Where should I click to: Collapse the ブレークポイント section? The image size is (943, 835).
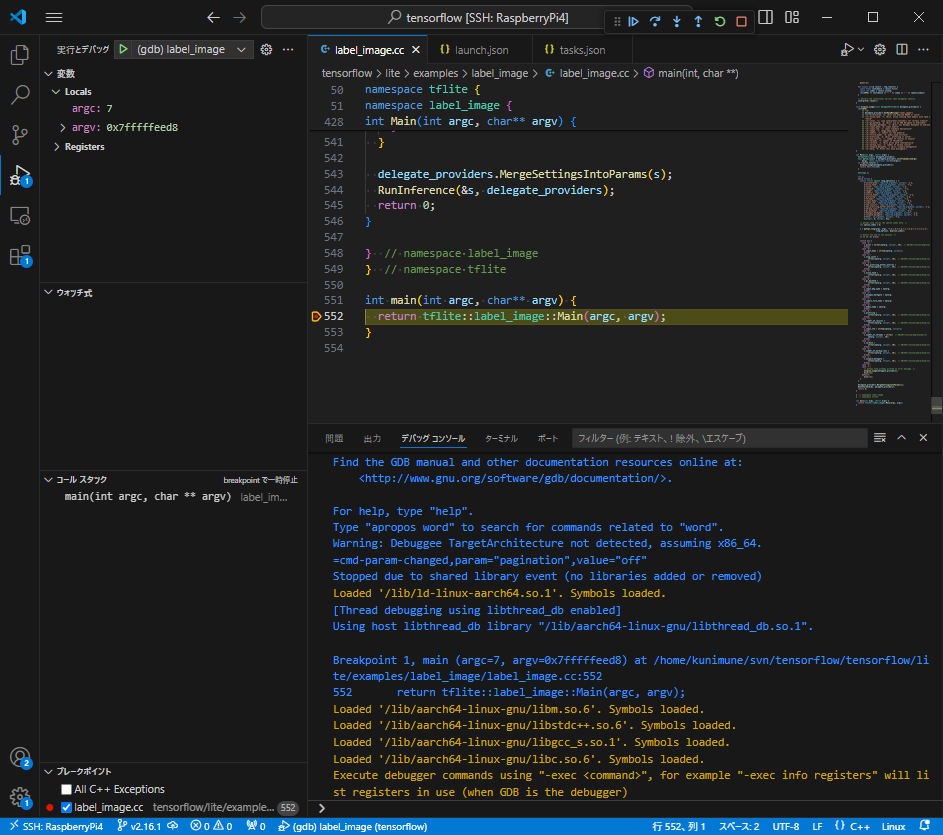[x=49, y=771]
